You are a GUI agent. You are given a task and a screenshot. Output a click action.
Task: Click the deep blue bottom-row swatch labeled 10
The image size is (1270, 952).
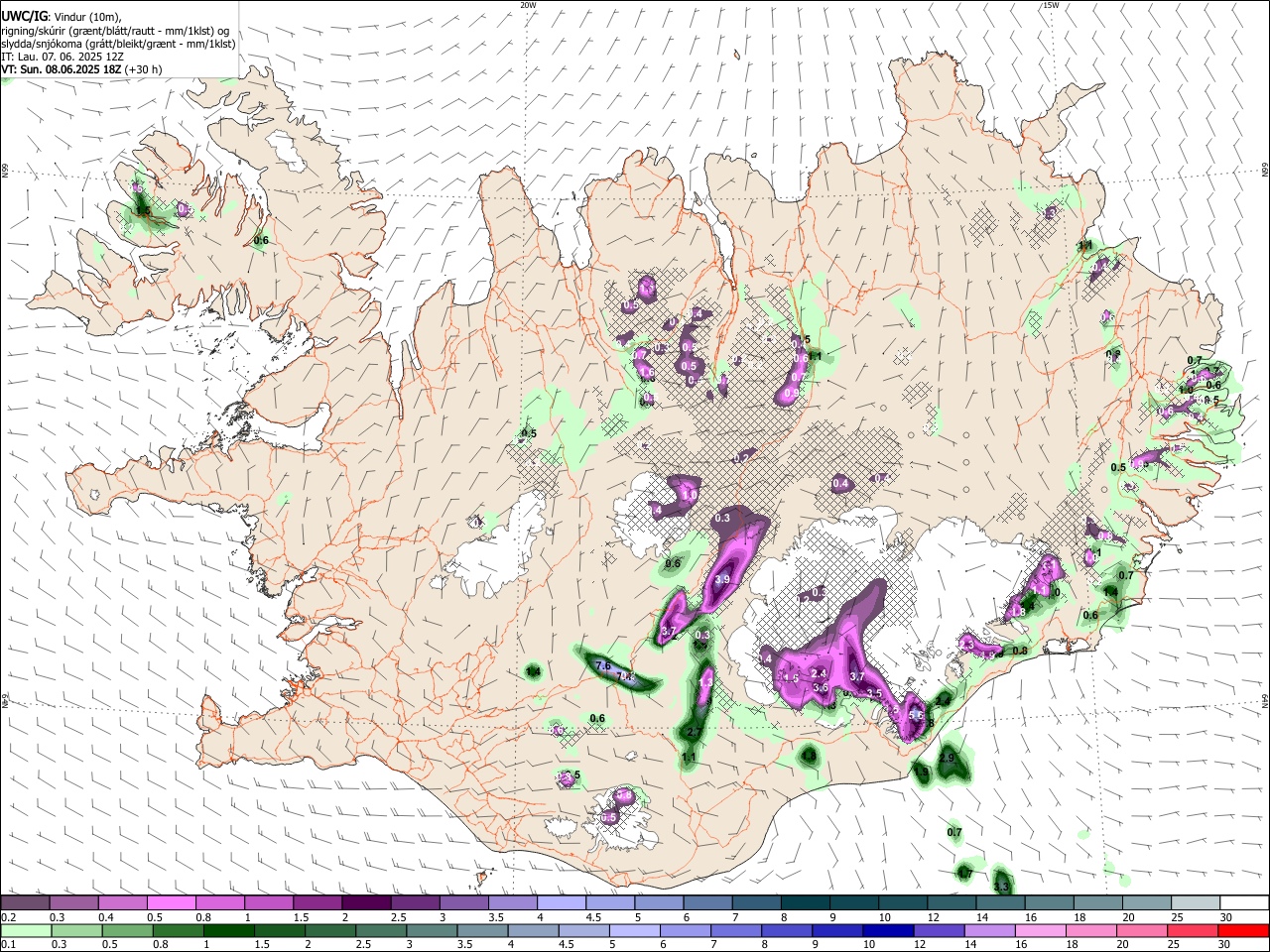click(x=887, y=931)
